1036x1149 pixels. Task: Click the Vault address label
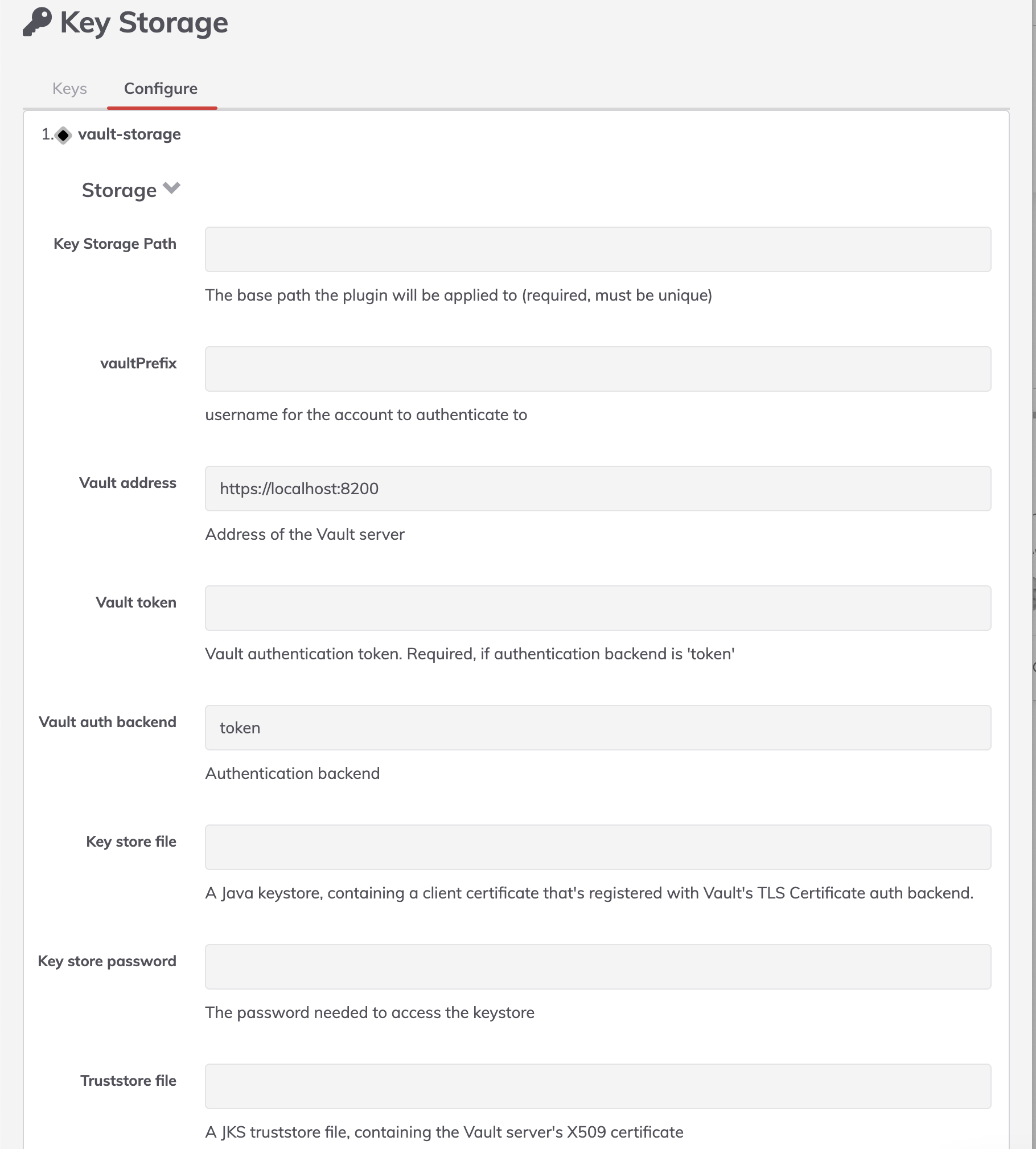[128, 483]
